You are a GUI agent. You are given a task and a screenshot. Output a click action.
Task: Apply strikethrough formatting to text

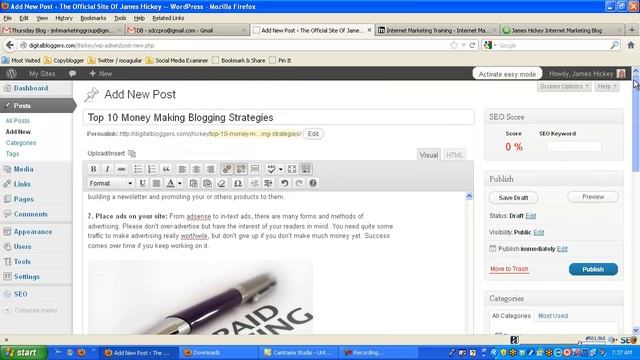[121, 169]
